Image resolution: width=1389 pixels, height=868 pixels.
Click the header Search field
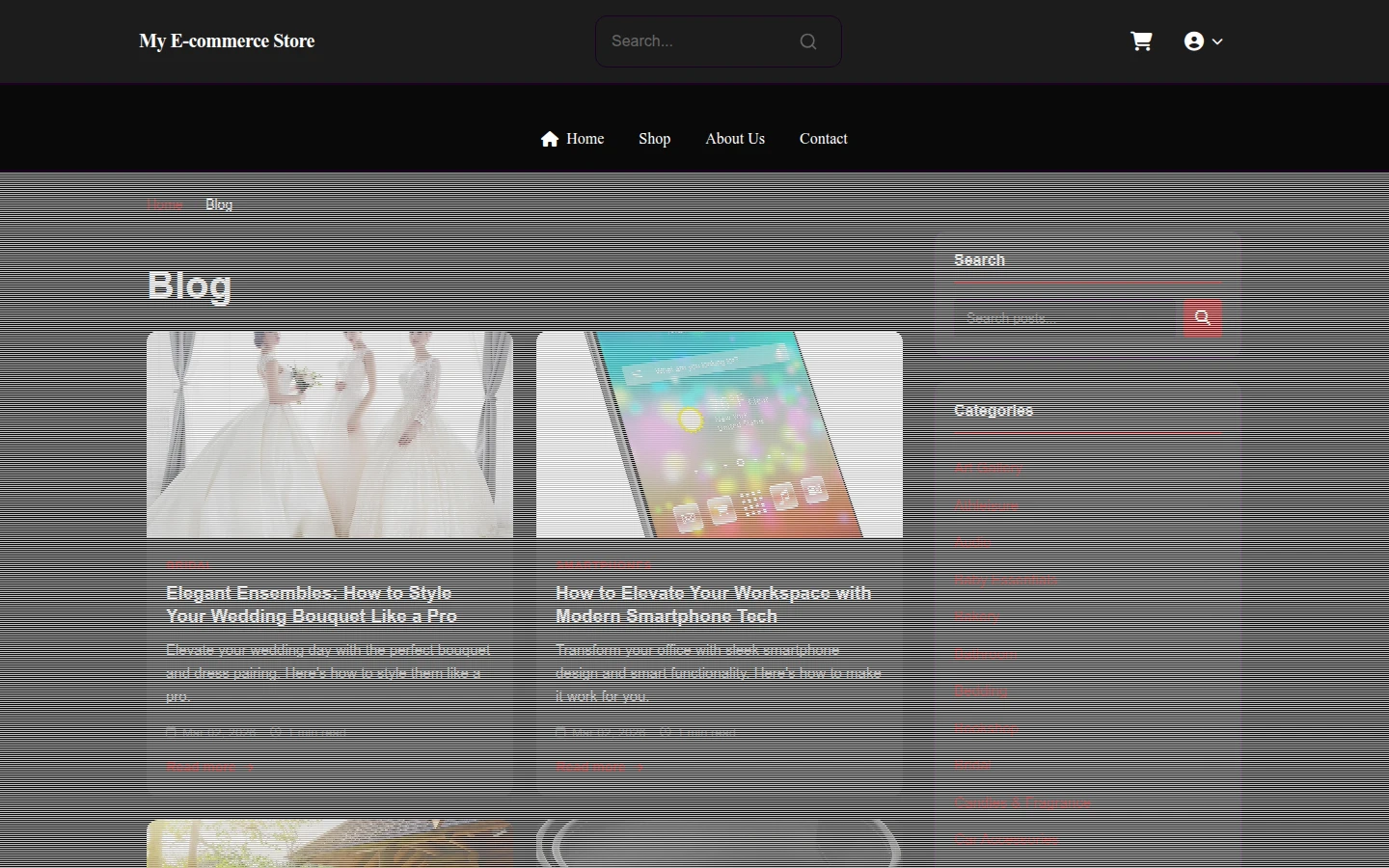click(x=719, y=41)
